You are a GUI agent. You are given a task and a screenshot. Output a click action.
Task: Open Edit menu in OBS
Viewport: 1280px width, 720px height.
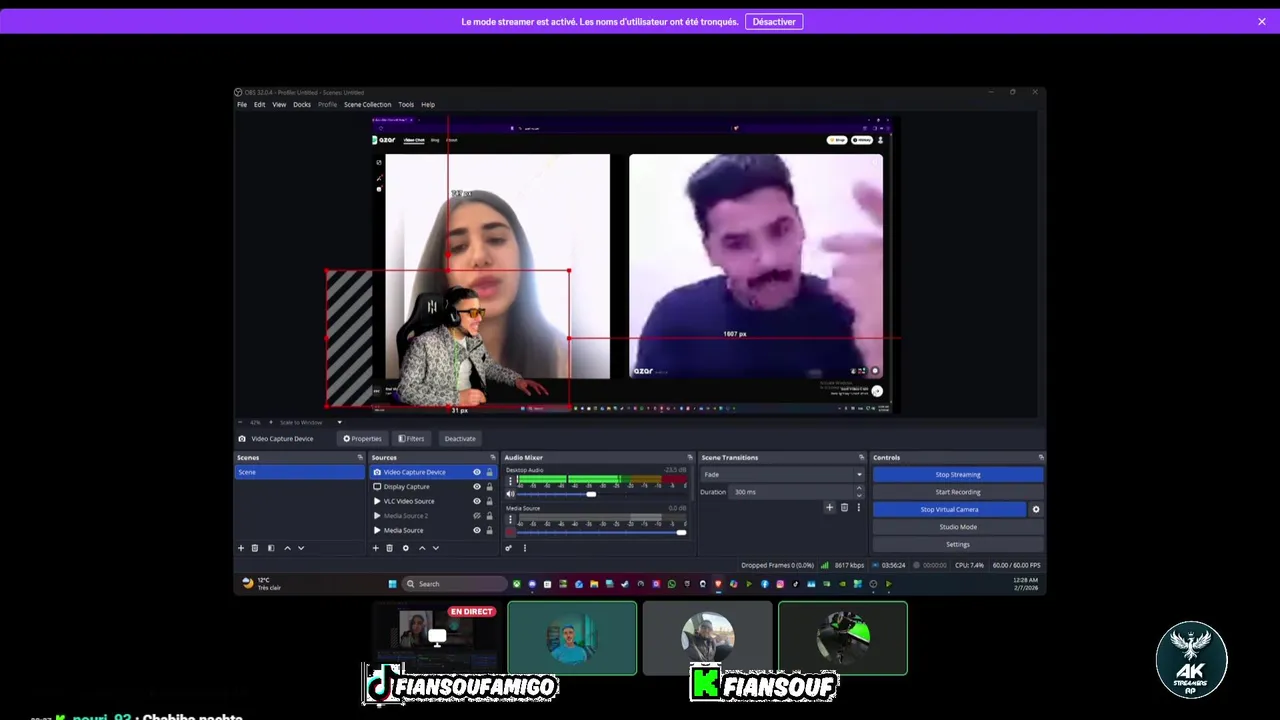click(x=259, y=104)
